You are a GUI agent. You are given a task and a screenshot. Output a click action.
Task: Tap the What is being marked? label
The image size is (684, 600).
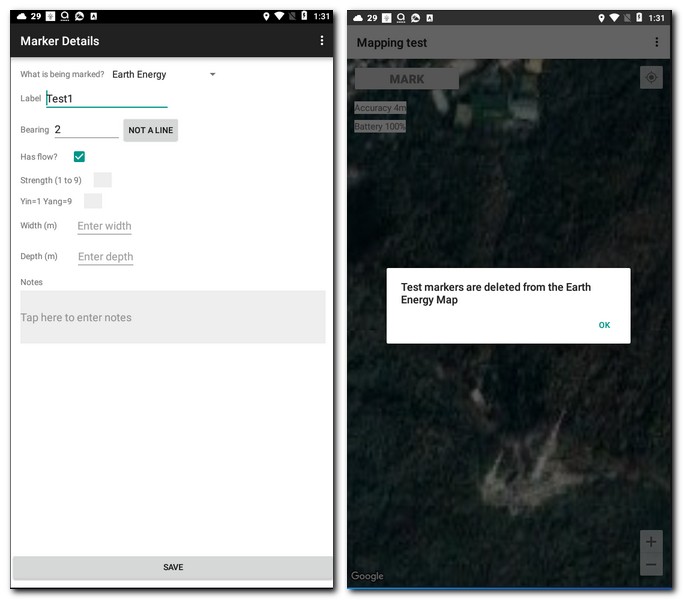62,74
